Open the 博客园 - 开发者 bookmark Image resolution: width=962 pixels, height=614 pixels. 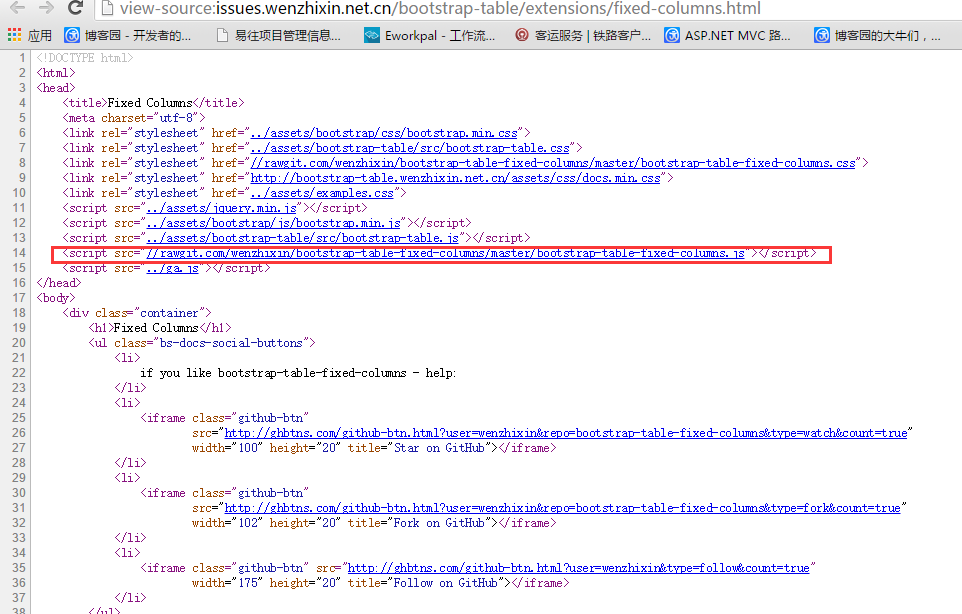tap(127, 35)
